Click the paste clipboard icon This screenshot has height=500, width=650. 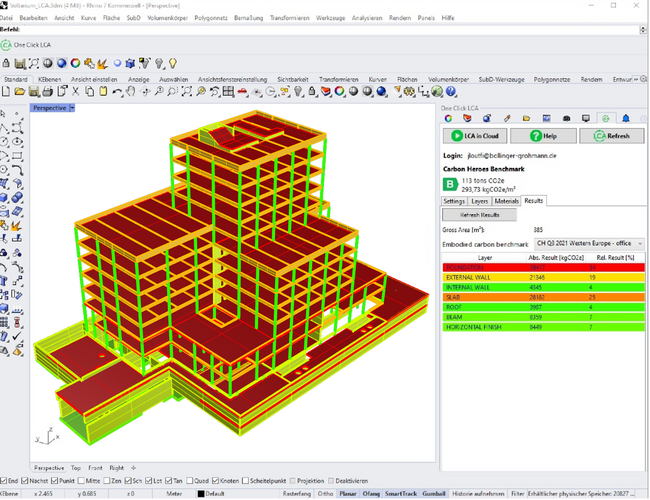point(103,92)
